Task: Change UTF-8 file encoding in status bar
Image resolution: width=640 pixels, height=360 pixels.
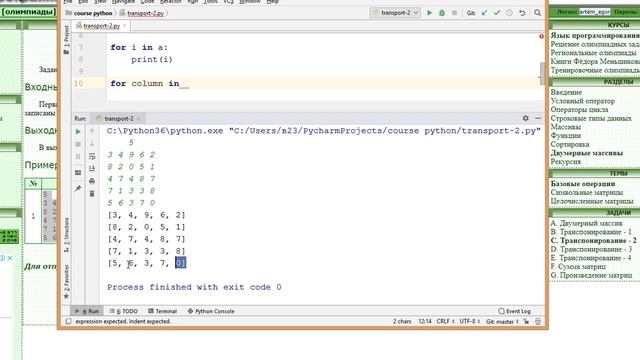Action: pyautogui.click(x=469, y=322)
